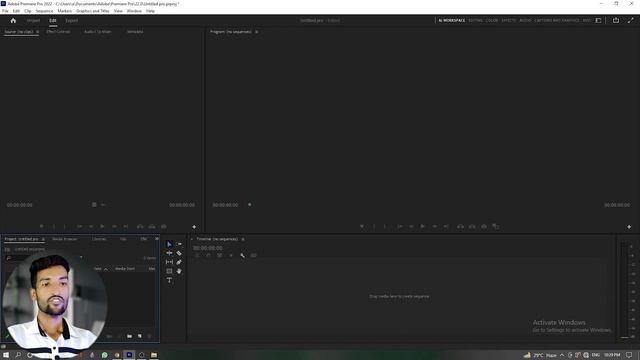Select the CAPTIONS AND GRAPHICS workspace

click(x=557, y=20)
